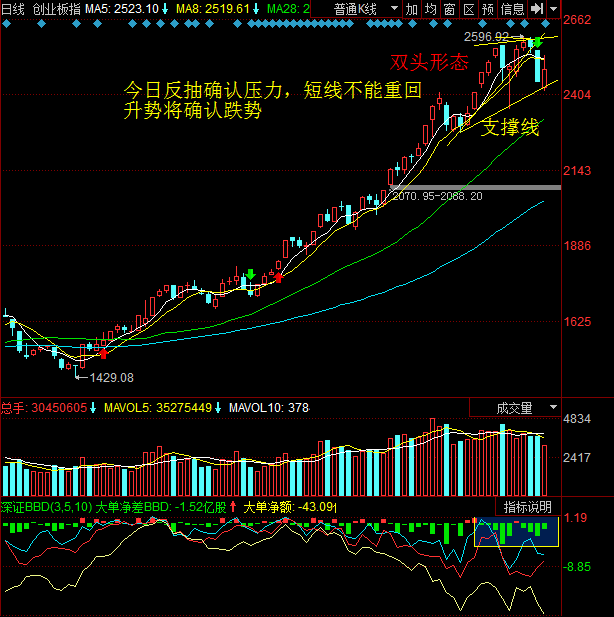Screen dimensions: 614x617
Task: Click the 2070.95-2088.20 gap range label
Action: 438,196
